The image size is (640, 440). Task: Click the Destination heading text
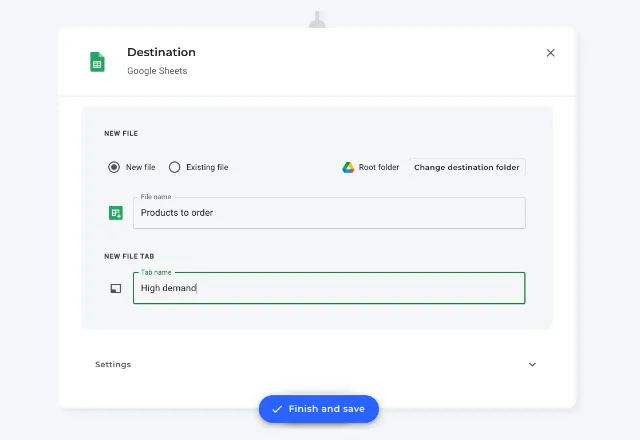(x=161, y=52)
